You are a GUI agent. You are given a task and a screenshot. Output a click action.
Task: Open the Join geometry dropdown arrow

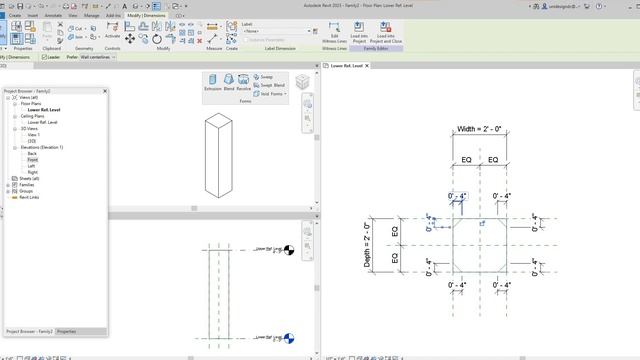(85, 37)
